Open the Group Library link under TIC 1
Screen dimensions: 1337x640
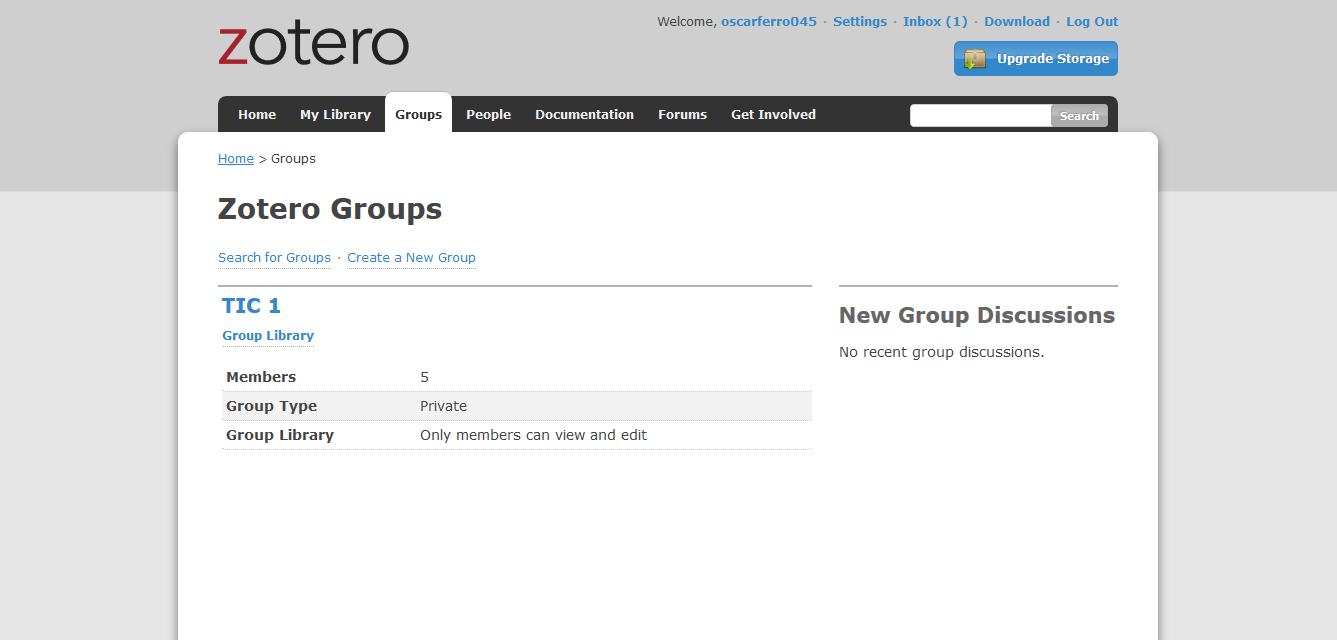pyautogui.click(x=268, y=335)
